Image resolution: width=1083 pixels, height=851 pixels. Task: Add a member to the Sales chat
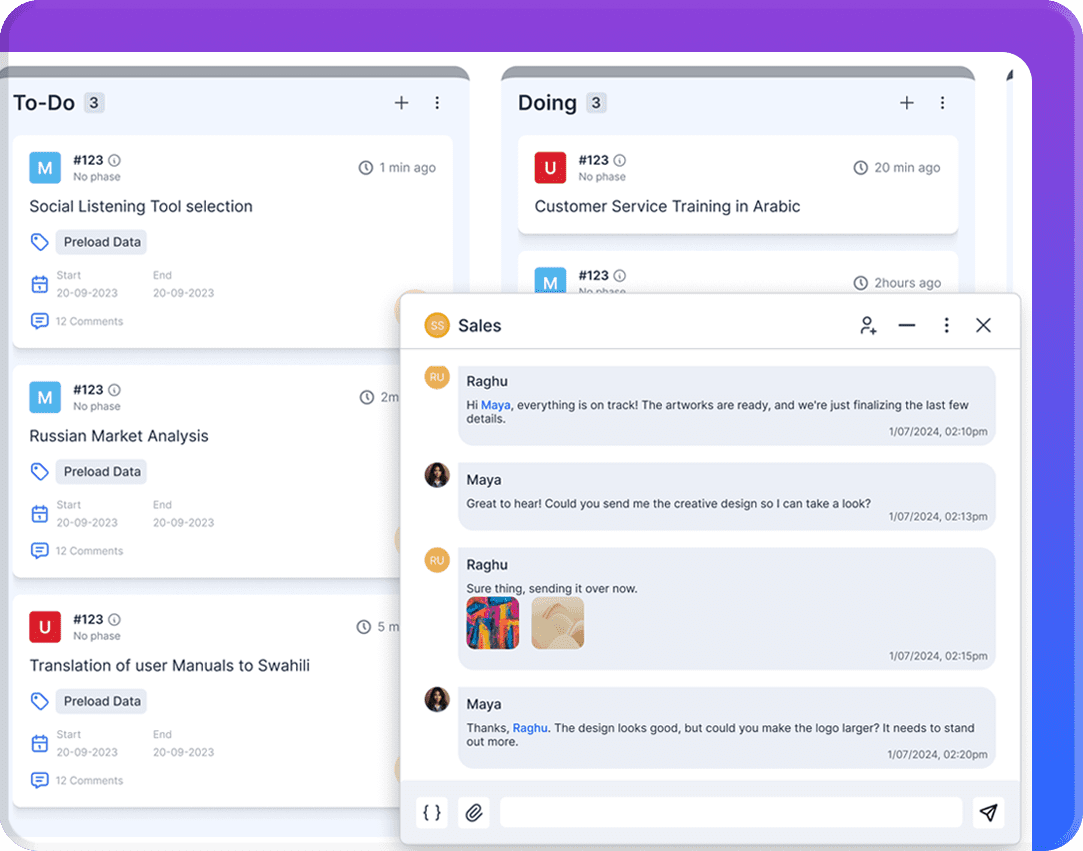868,325
